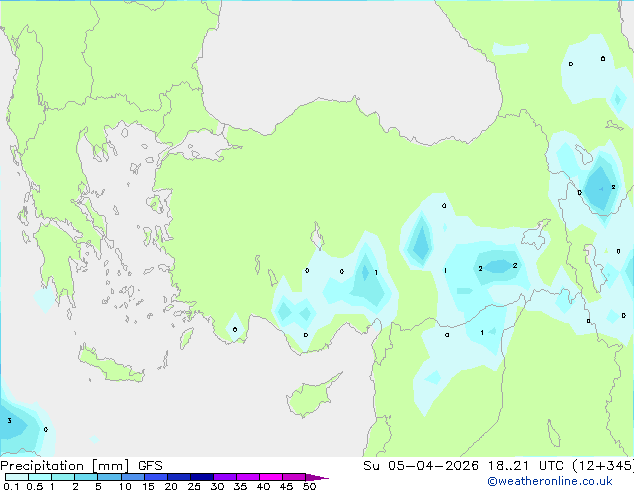Click dark navy swatch between 25 and 30

[201, 477]
